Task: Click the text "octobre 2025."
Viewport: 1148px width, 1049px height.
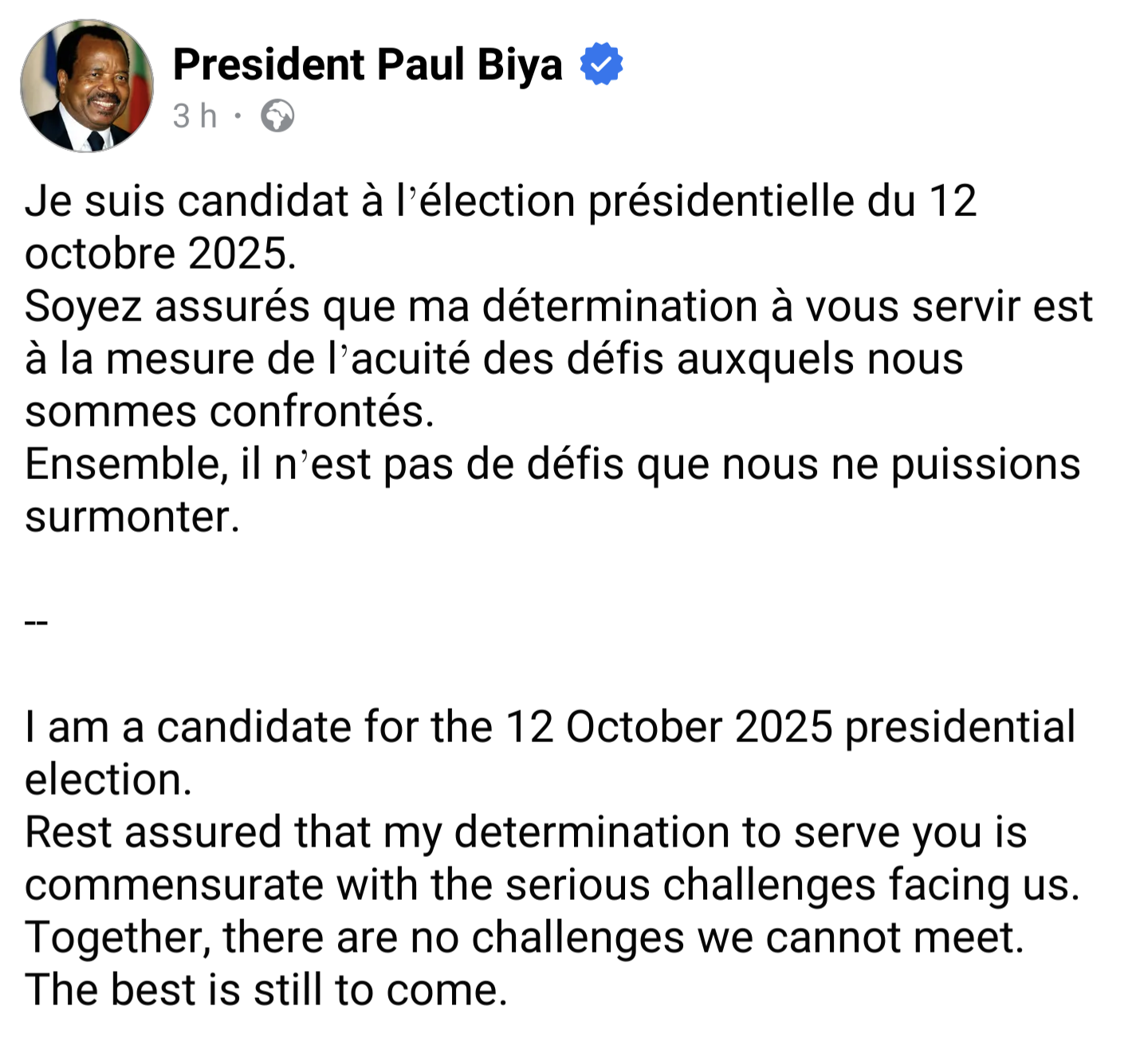Action: point(161,253)
